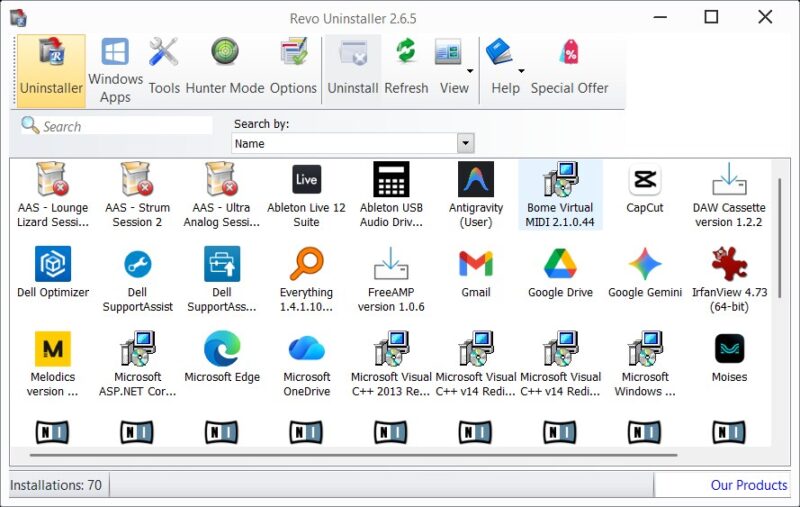Select AAS - Strum Session 2
The image size is (800, 507).
pos(137,195)
